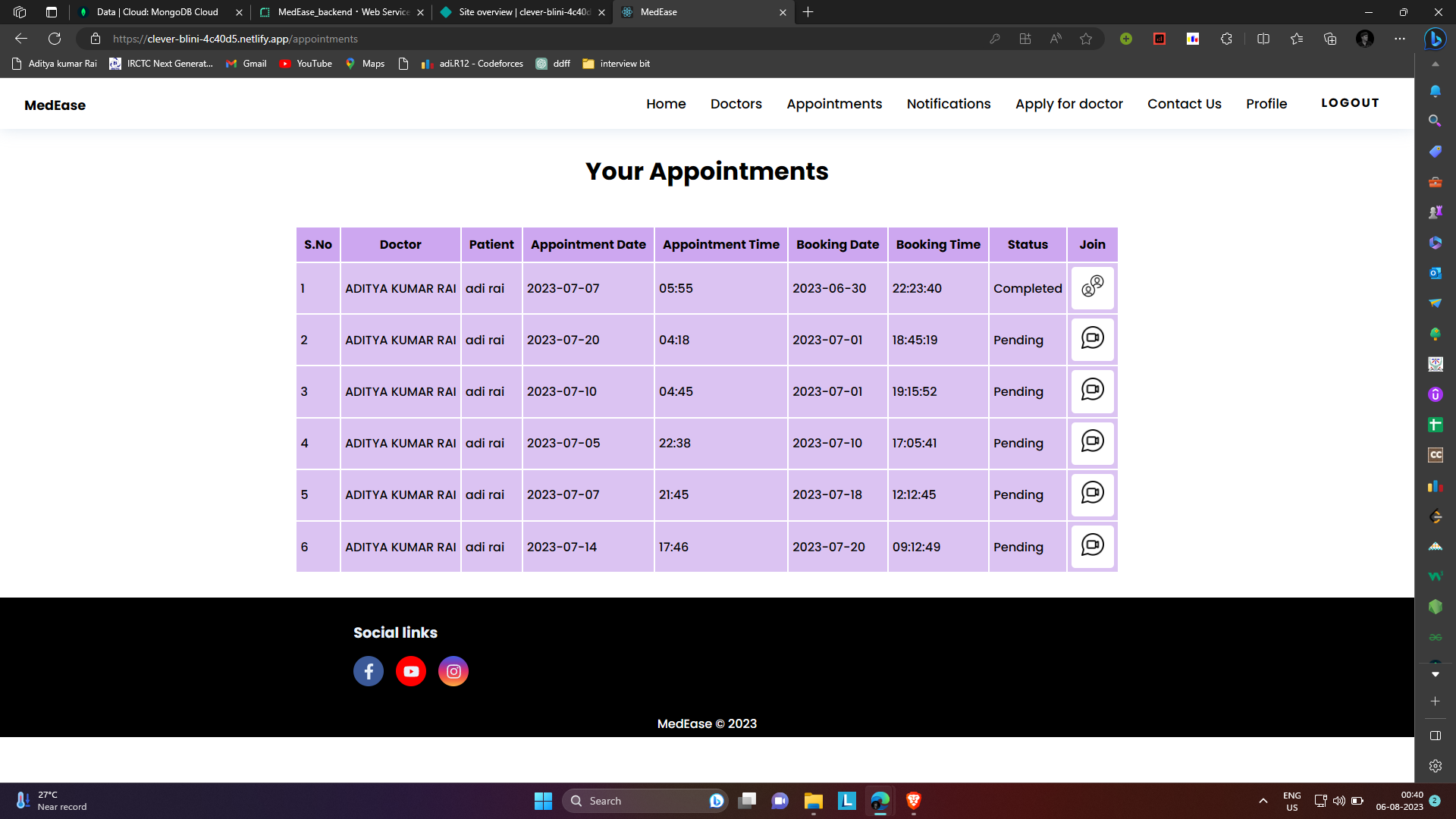1456x819 pixels.
Task: Open Apply for doctor link
Action: [x=1068, y=104]
